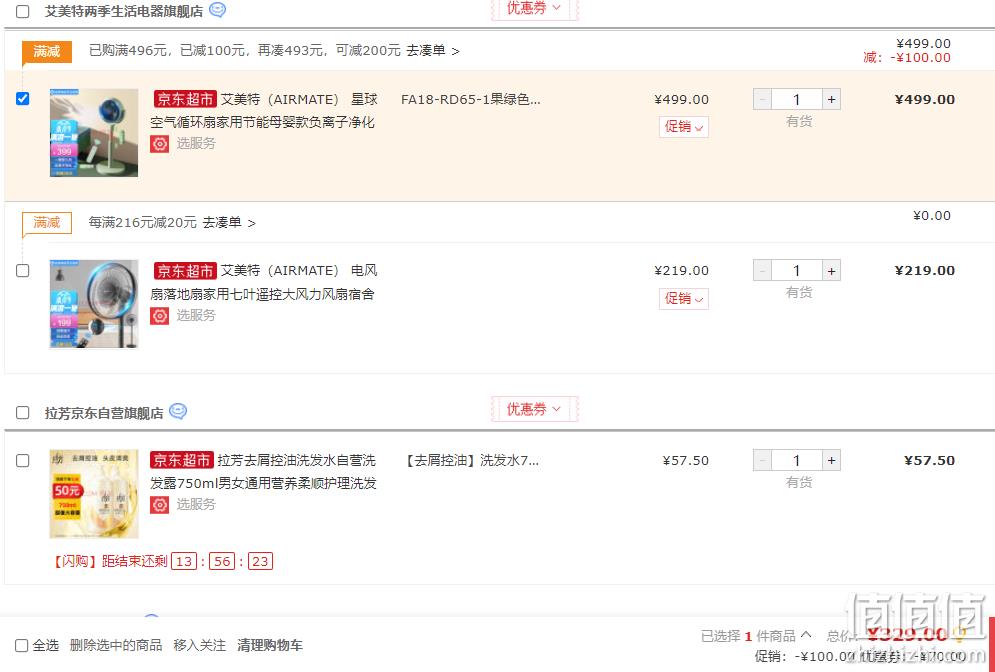Check the 拉芳洗发水 ¥57.50 item
The height and width of the screenshot is (672, 995).
[x=23, y=460]
